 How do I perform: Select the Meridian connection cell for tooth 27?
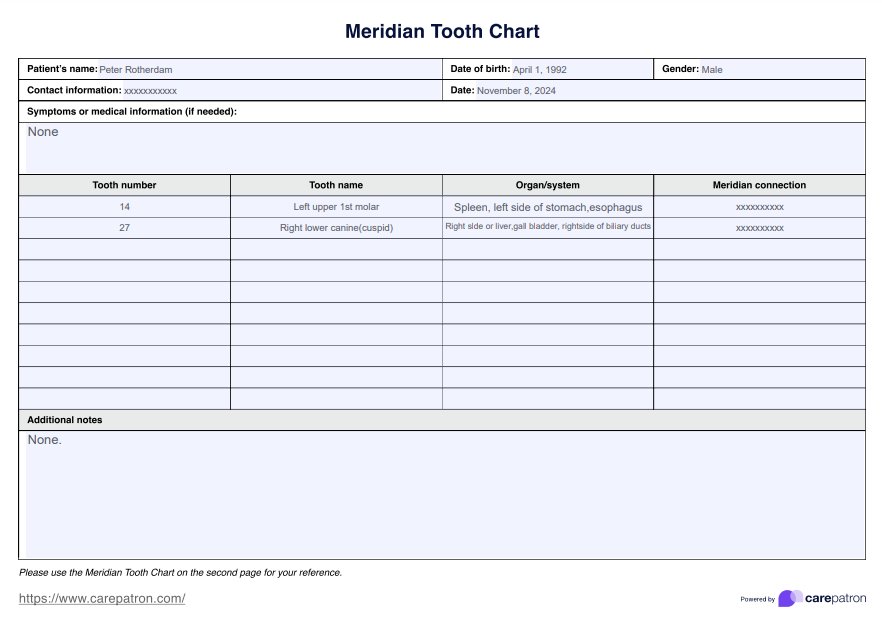759,228
